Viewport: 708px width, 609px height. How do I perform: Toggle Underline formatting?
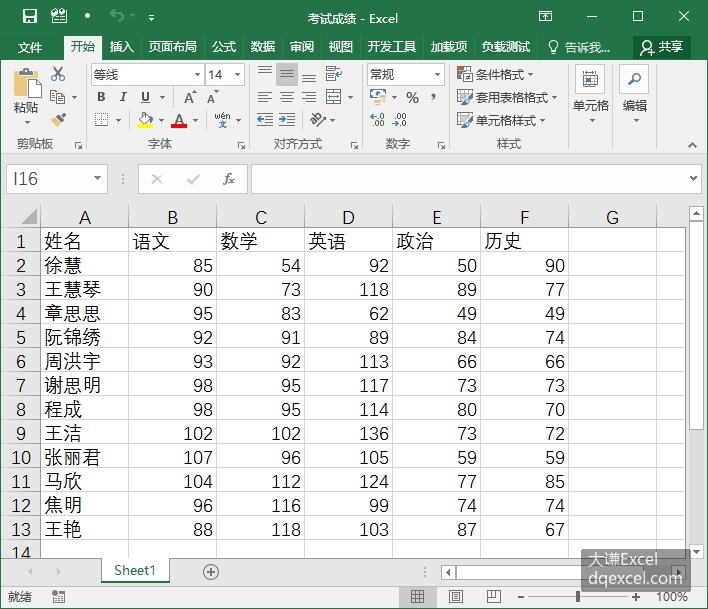point(145,97)
